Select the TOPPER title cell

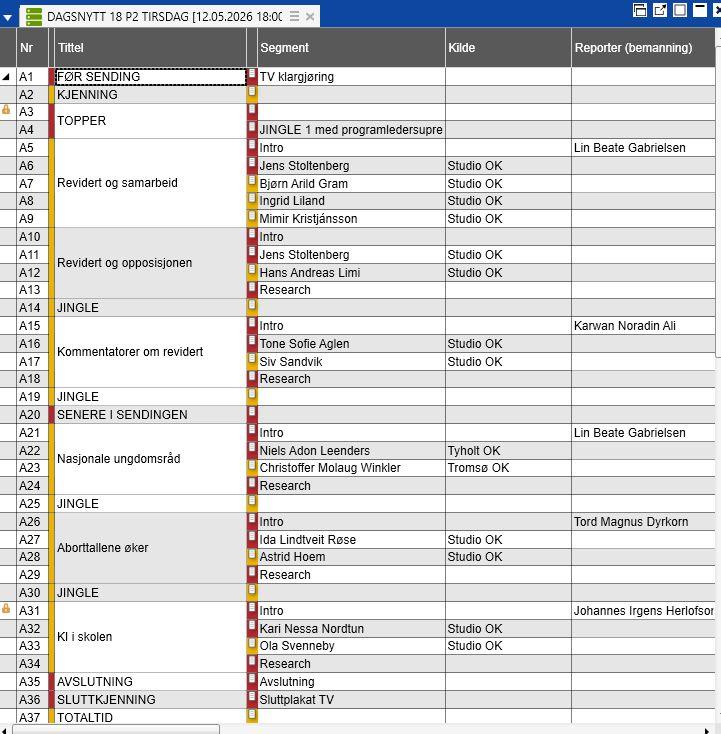click(150, 121)
